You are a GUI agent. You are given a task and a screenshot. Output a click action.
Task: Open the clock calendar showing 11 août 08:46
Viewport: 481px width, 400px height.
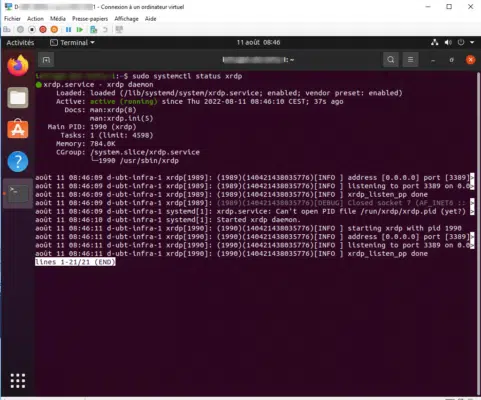click(258, 43)
